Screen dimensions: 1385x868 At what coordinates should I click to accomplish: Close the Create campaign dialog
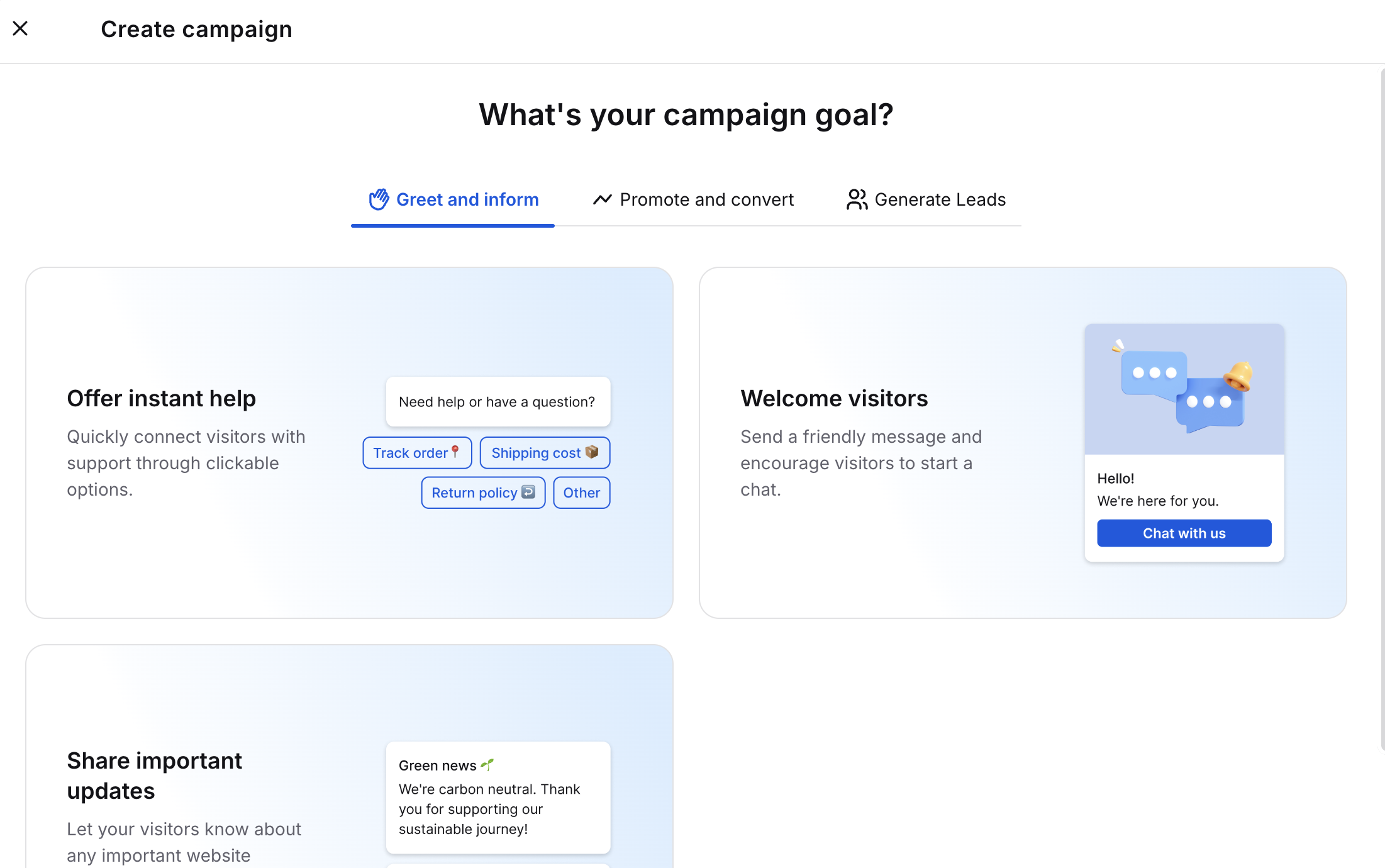tap(20, 29)
